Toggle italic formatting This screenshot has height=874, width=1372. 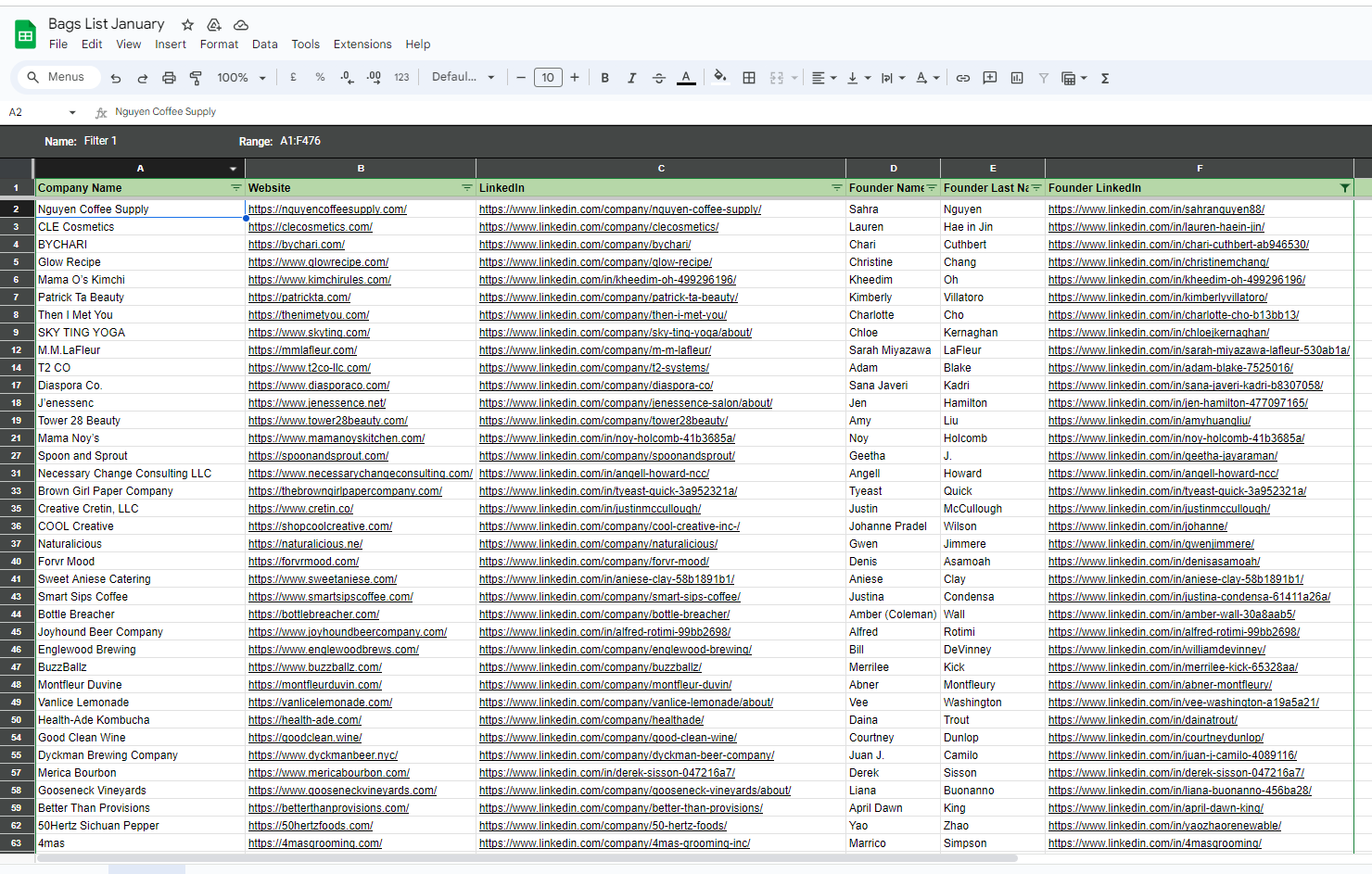tap(631, 78)
